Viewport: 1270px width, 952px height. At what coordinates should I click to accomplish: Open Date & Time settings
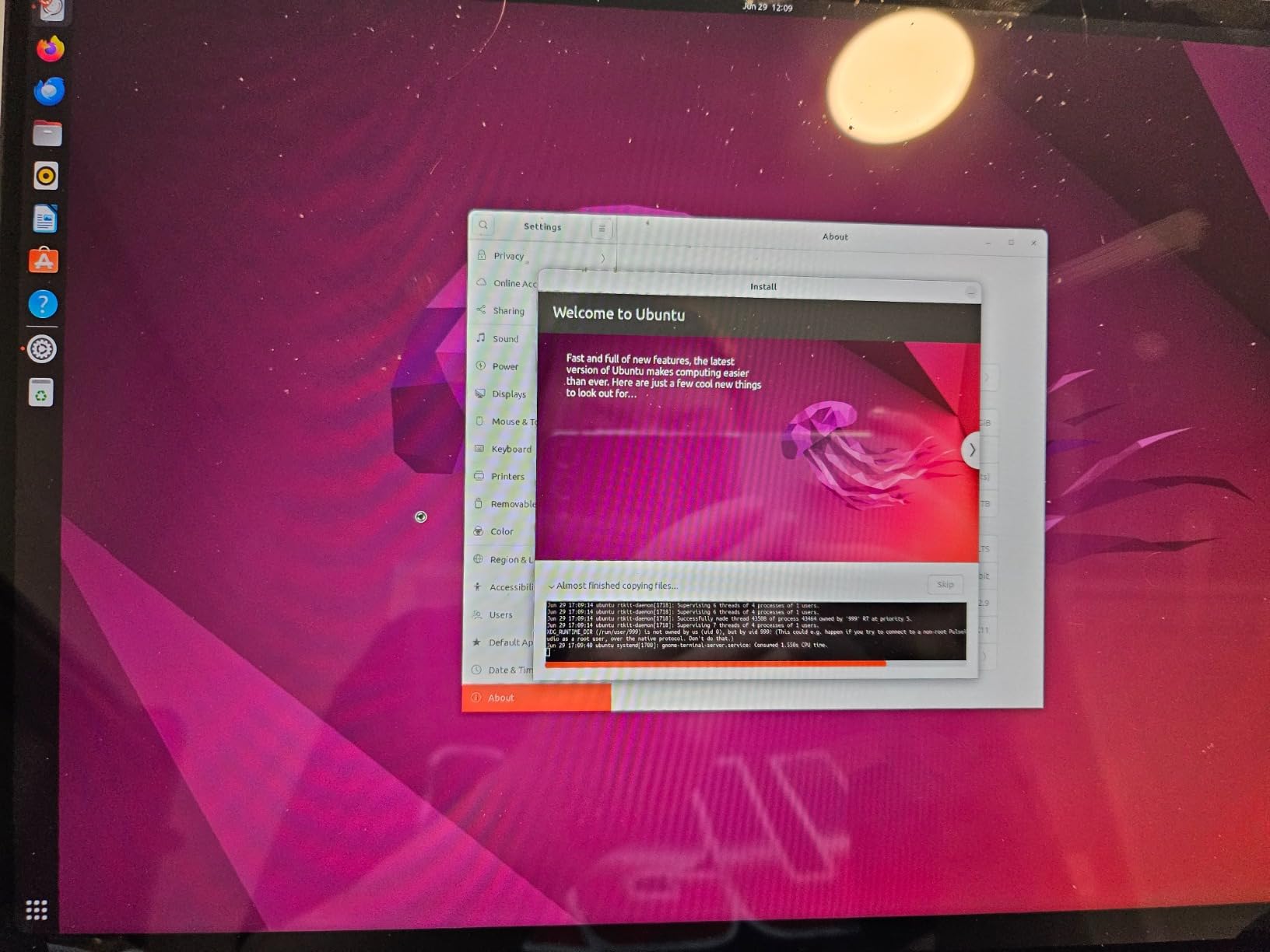click(x=500, y=670)
